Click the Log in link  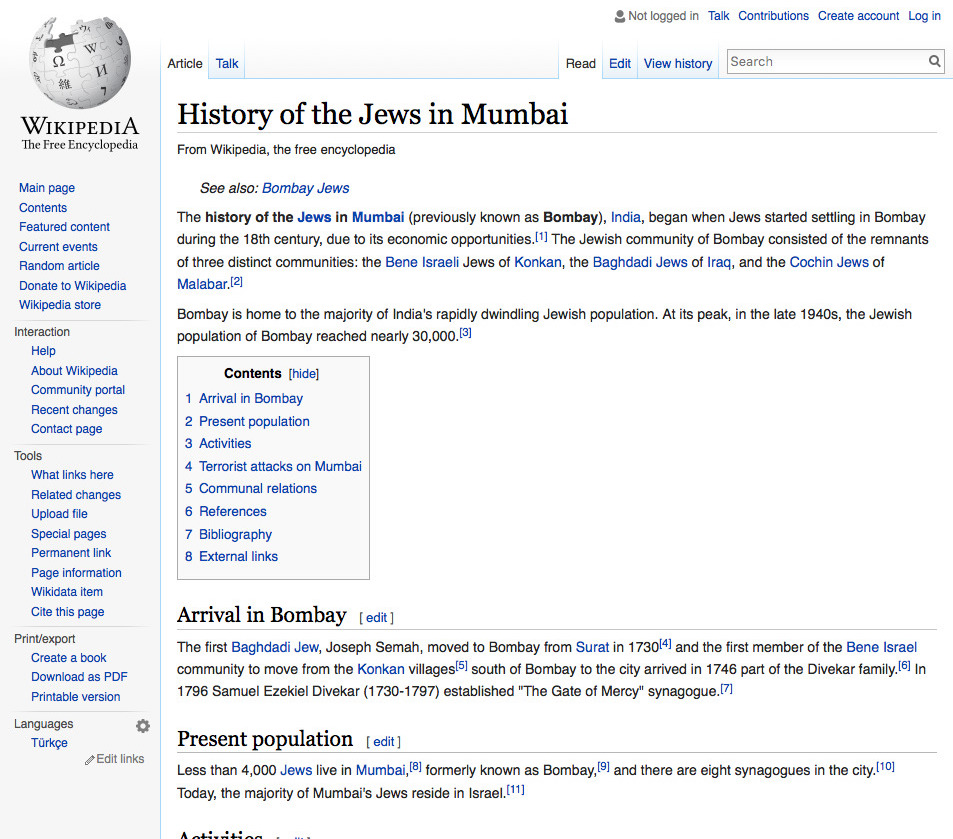tap(924, 16)
